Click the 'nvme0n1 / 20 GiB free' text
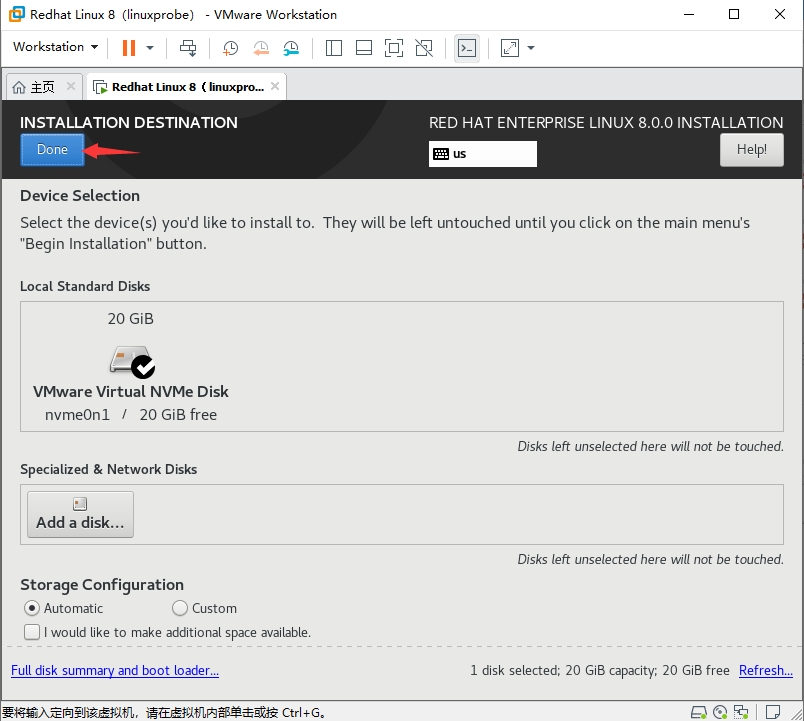 click(131, 414)
